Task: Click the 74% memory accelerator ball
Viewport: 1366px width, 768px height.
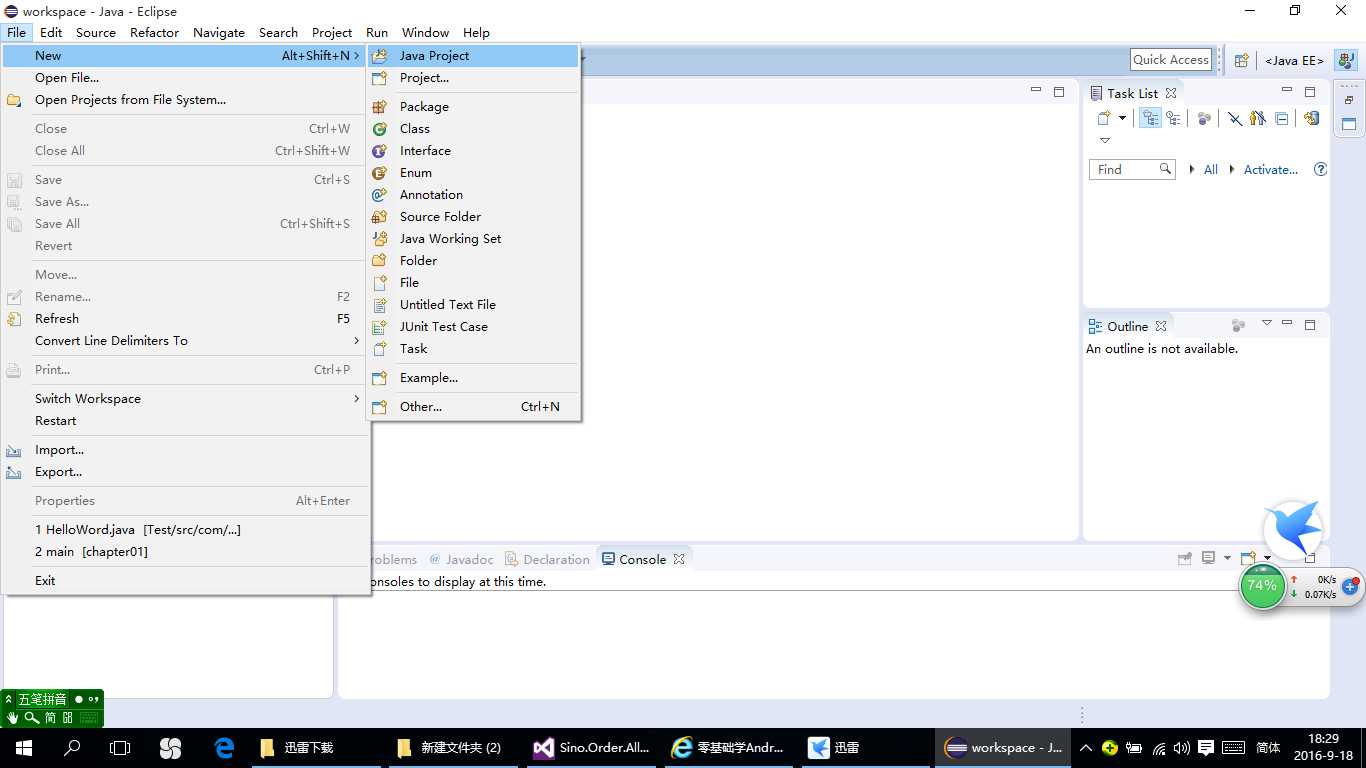Action: point(1262,586)
